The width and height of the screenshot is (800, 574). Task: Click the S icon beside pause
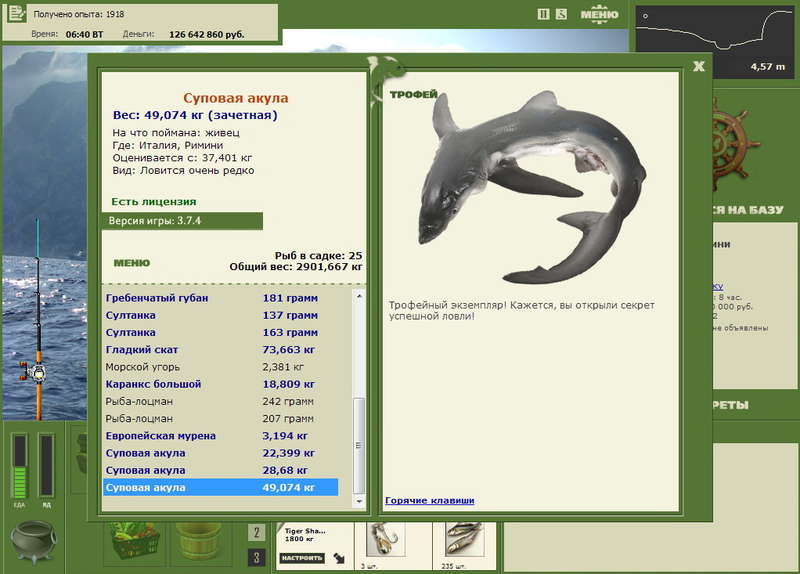tap(561, 14)
